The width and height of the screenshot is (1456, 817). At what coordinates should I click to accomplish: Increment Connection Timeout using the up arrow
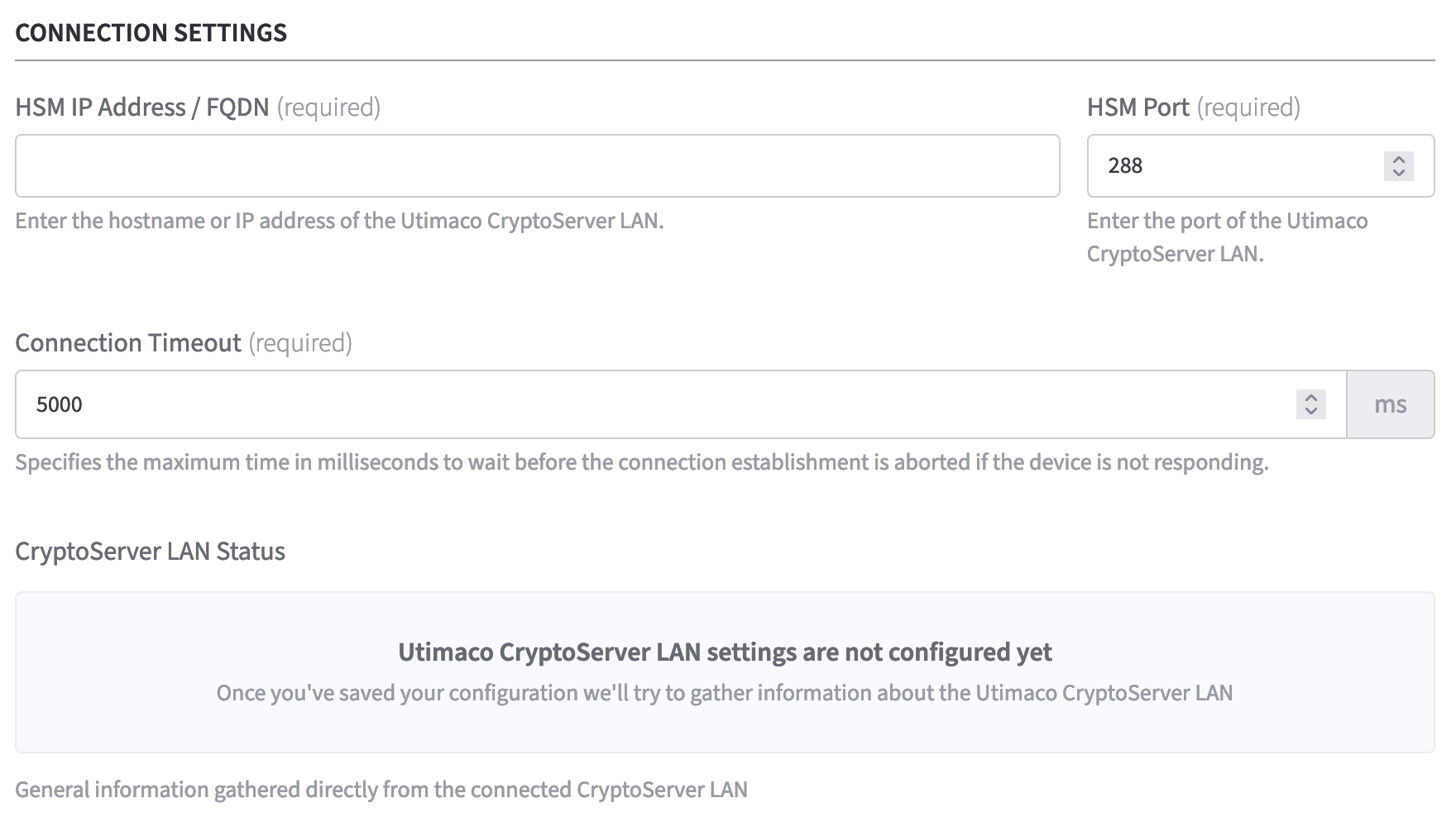(1311, 398)
